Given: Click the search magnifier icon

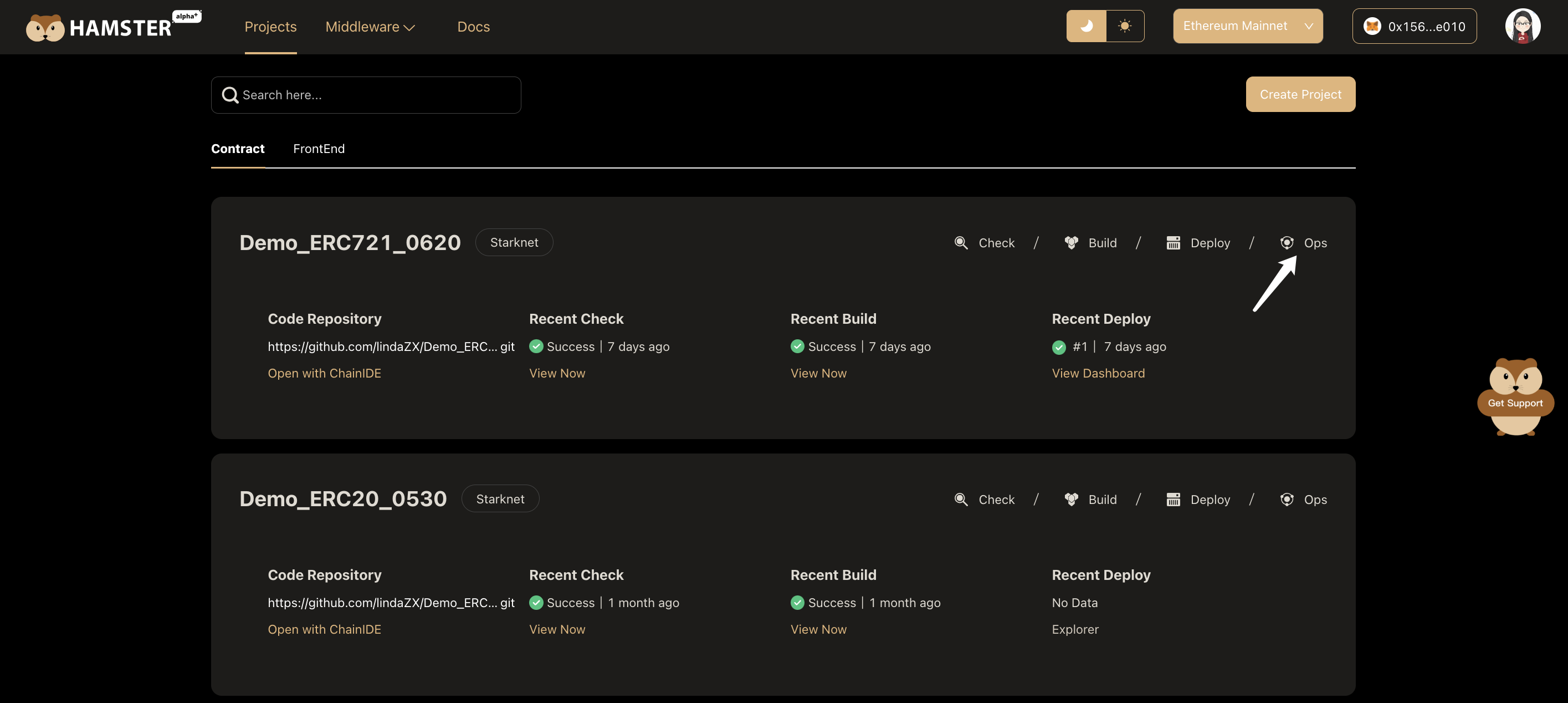Looking at the screenshot, I should point(230,95).
